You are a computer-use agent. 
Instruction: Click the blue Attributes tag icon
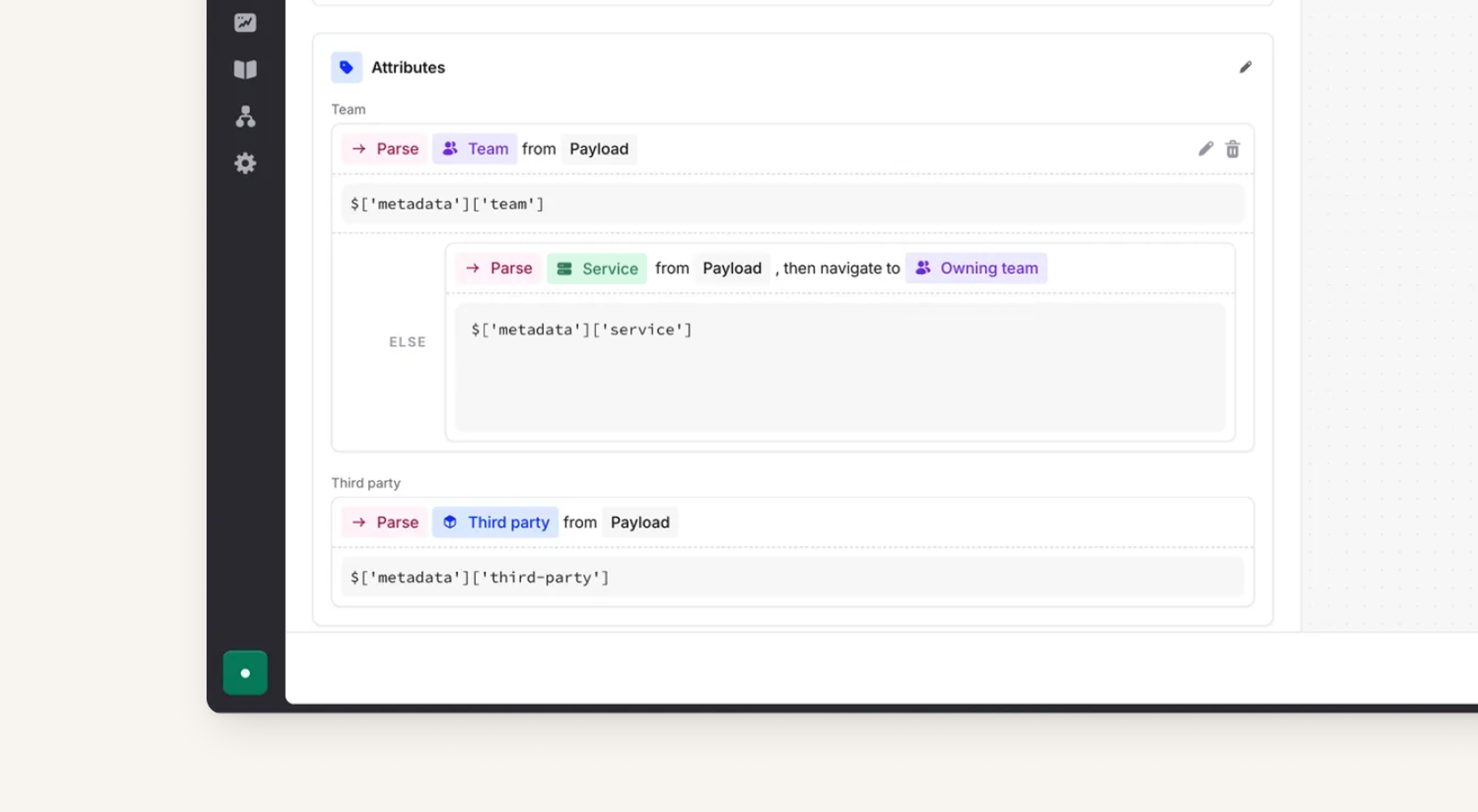[347, 67]
